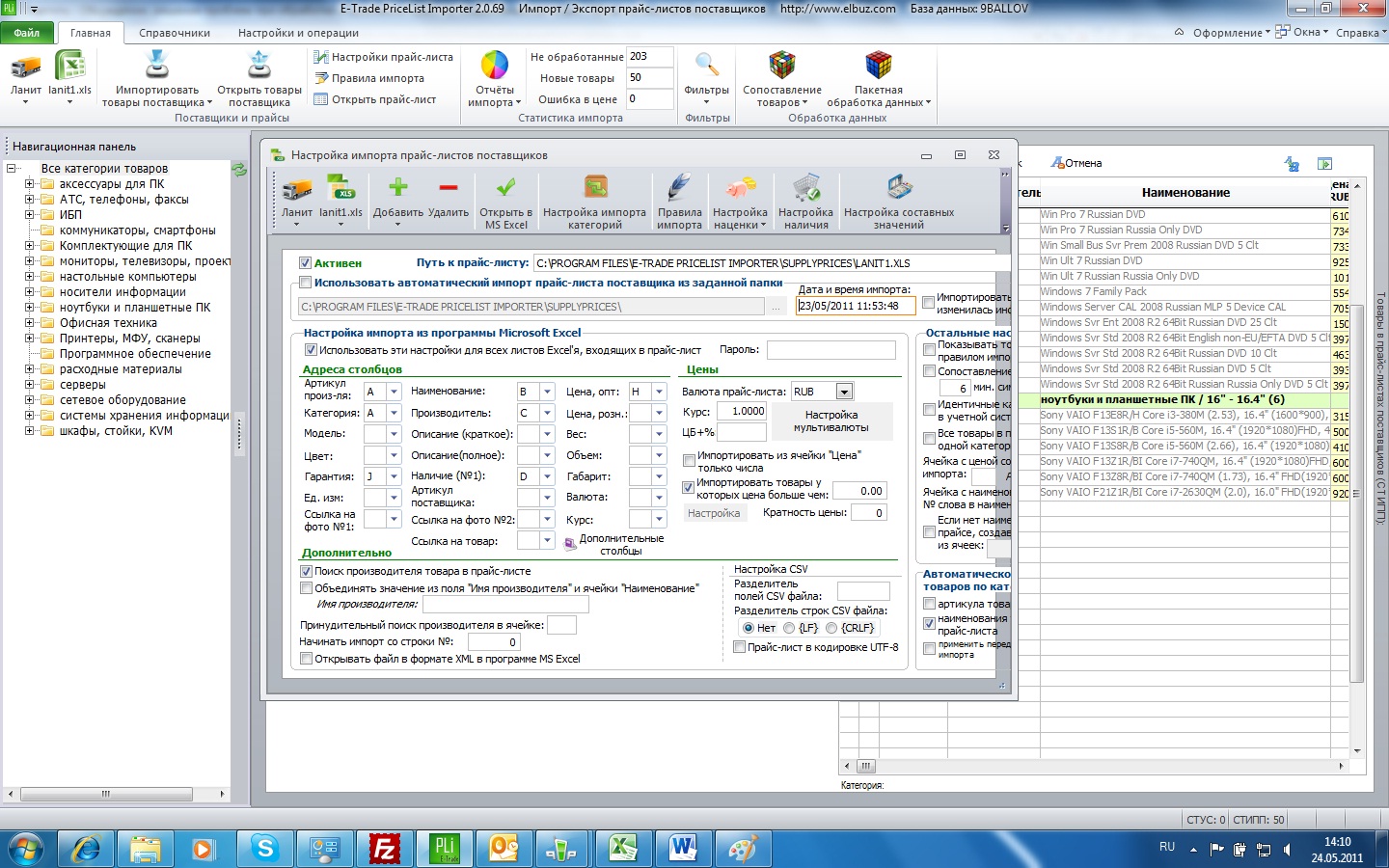The width and height of the screenshot is (1389, 868).
Task: Click Сопоставление товаров cube icon
Action: coord(782,66)
